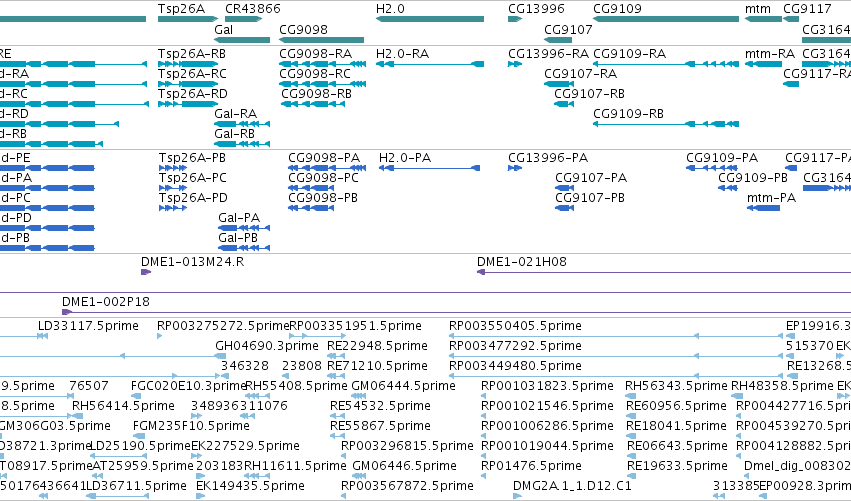
Task: Click the Tsp26A gene label
Action: (x=181, y=9)
